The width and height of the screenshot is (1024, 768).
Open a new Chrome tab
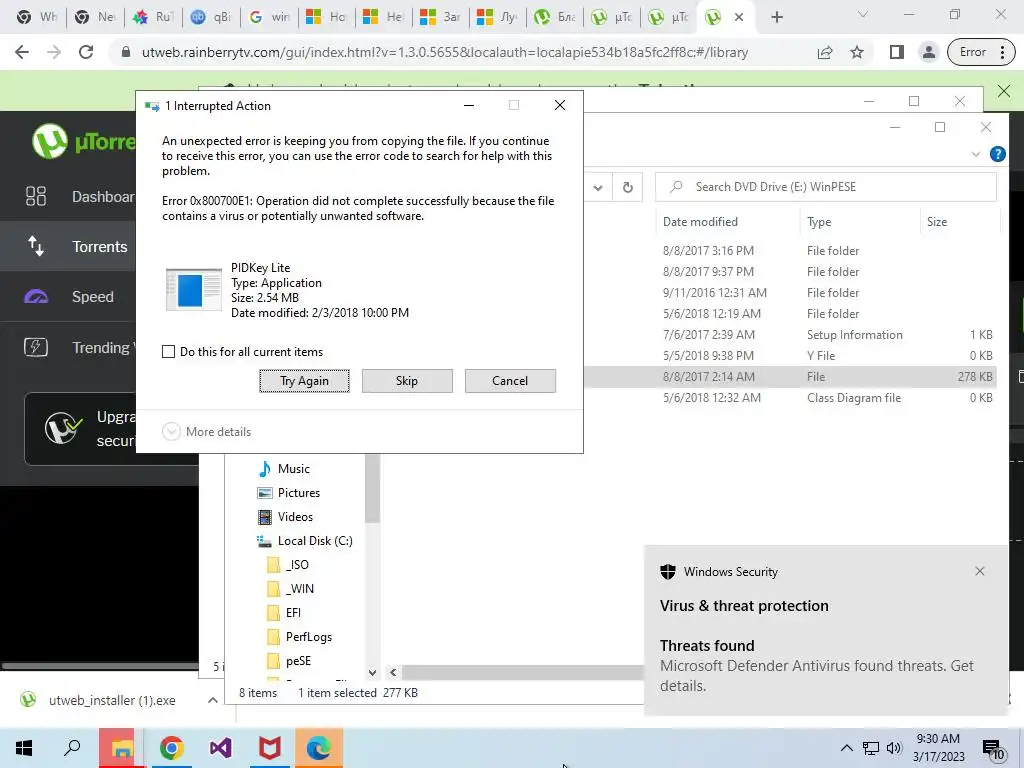[776, 17]
